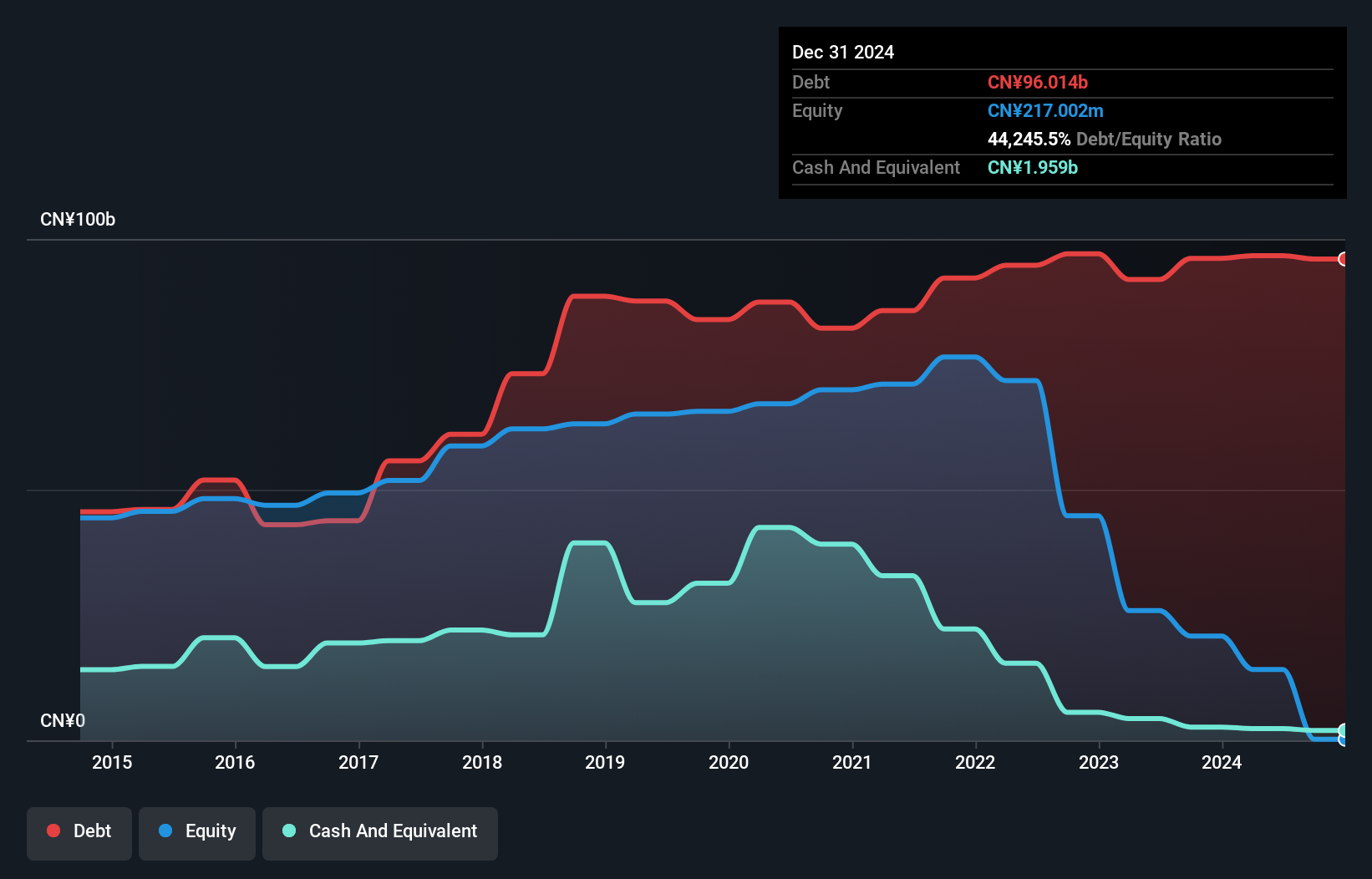This screenshot has height=879, width=1372.
Task: Click the 2017 x-axis label
Action: point(358,762)
